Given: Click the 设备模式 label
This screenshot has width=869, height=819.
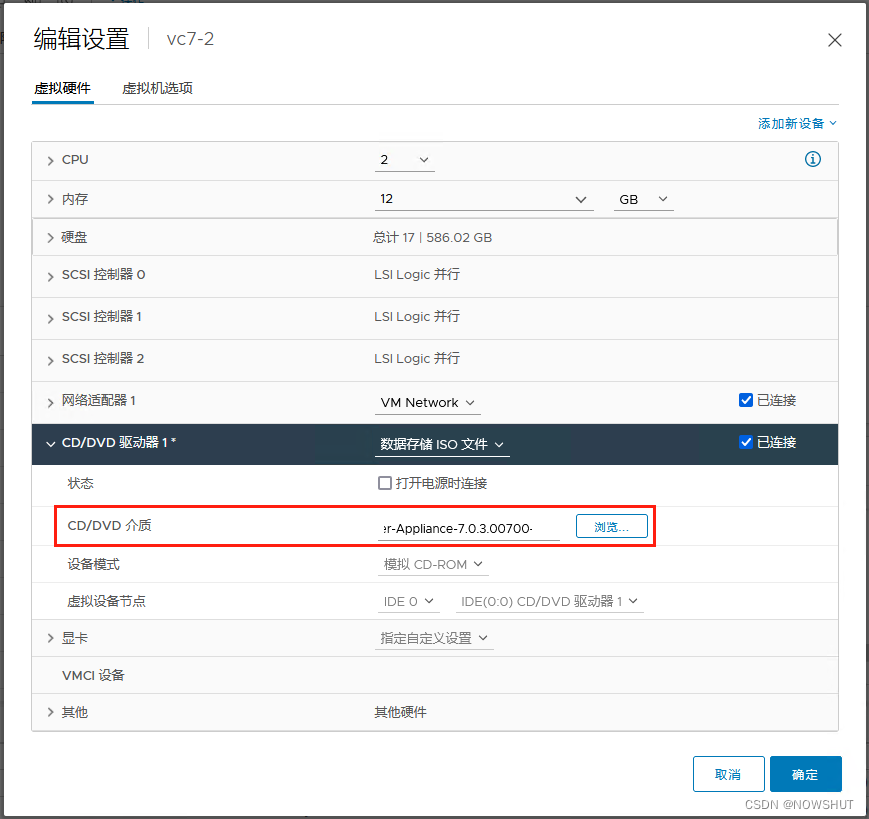Looking at the screenshot, I should [x=94, y=565].
